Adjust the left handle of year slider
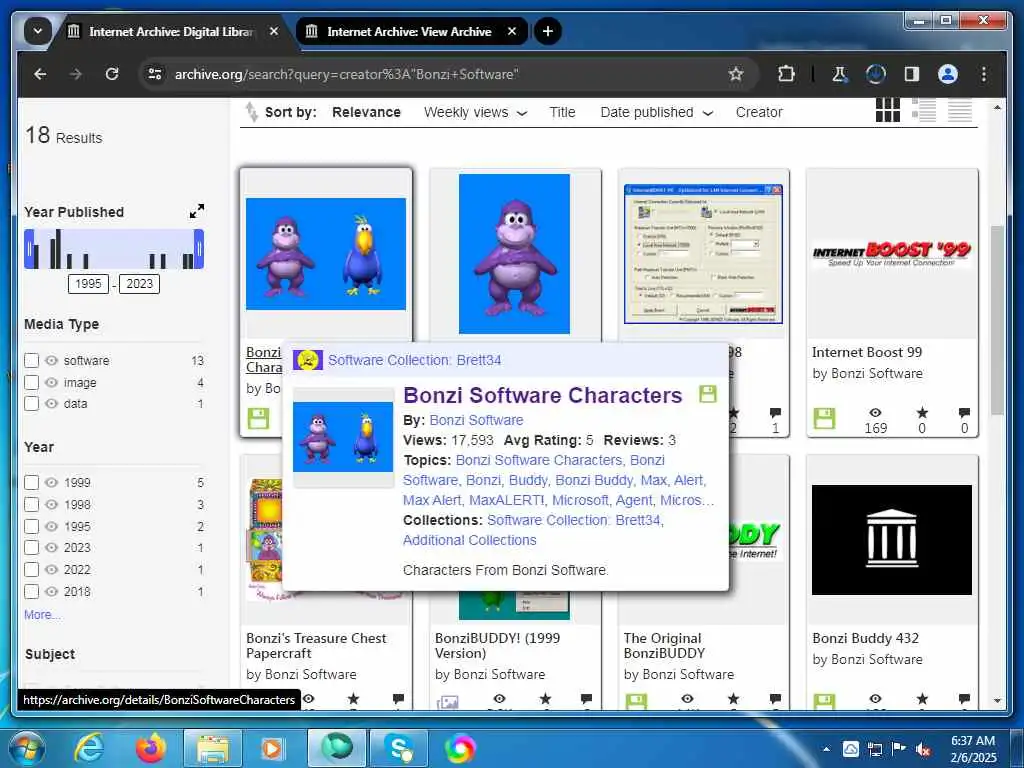The height and width of the screenshot is (768, 1024). coord(29,249)
